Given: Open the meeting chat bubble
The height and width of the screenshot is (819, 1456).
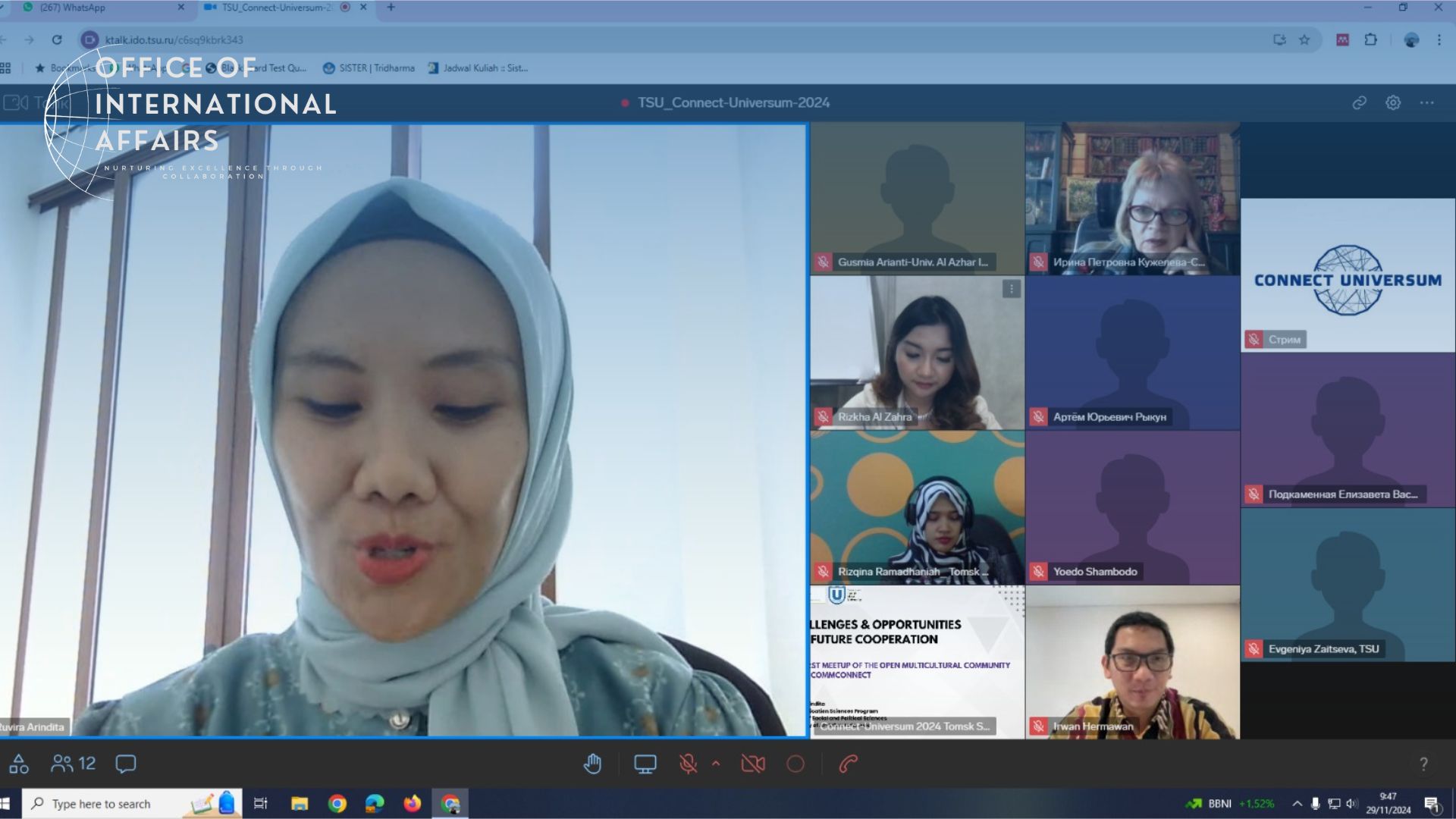Looking at the screenshot, I should point(126,764).
